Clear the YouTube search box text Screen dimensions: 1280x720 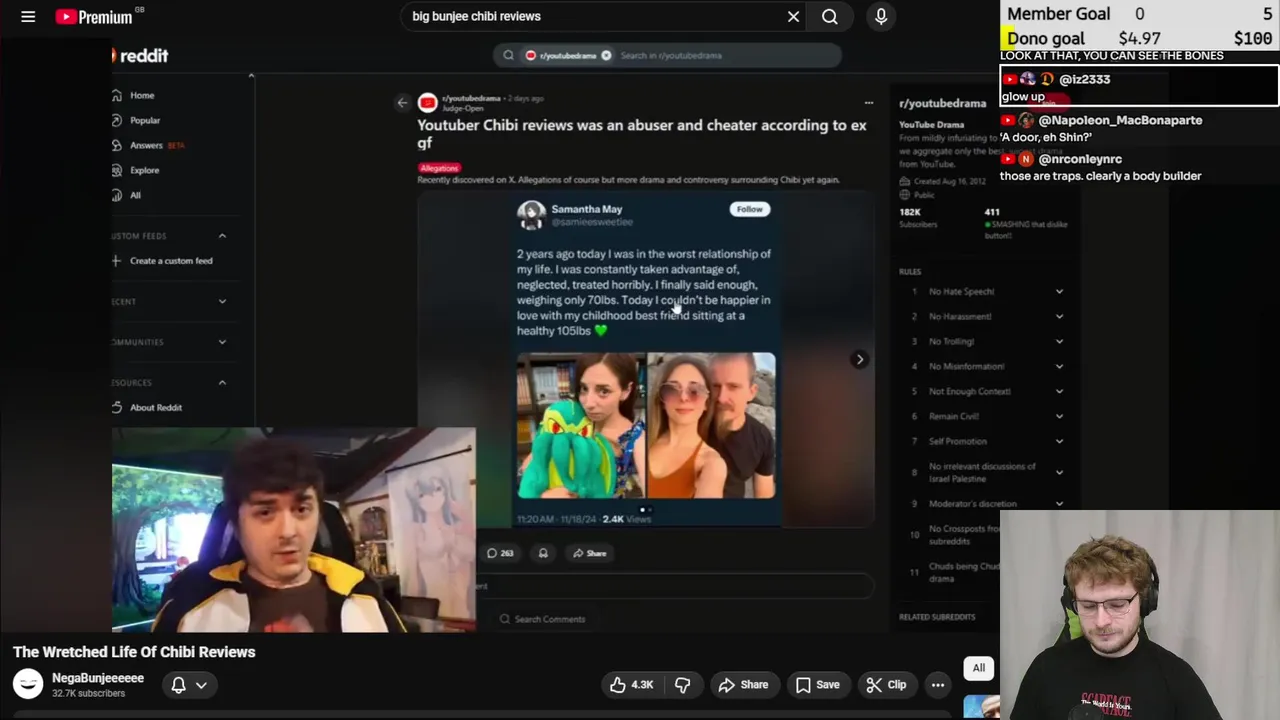coord(793,16)
